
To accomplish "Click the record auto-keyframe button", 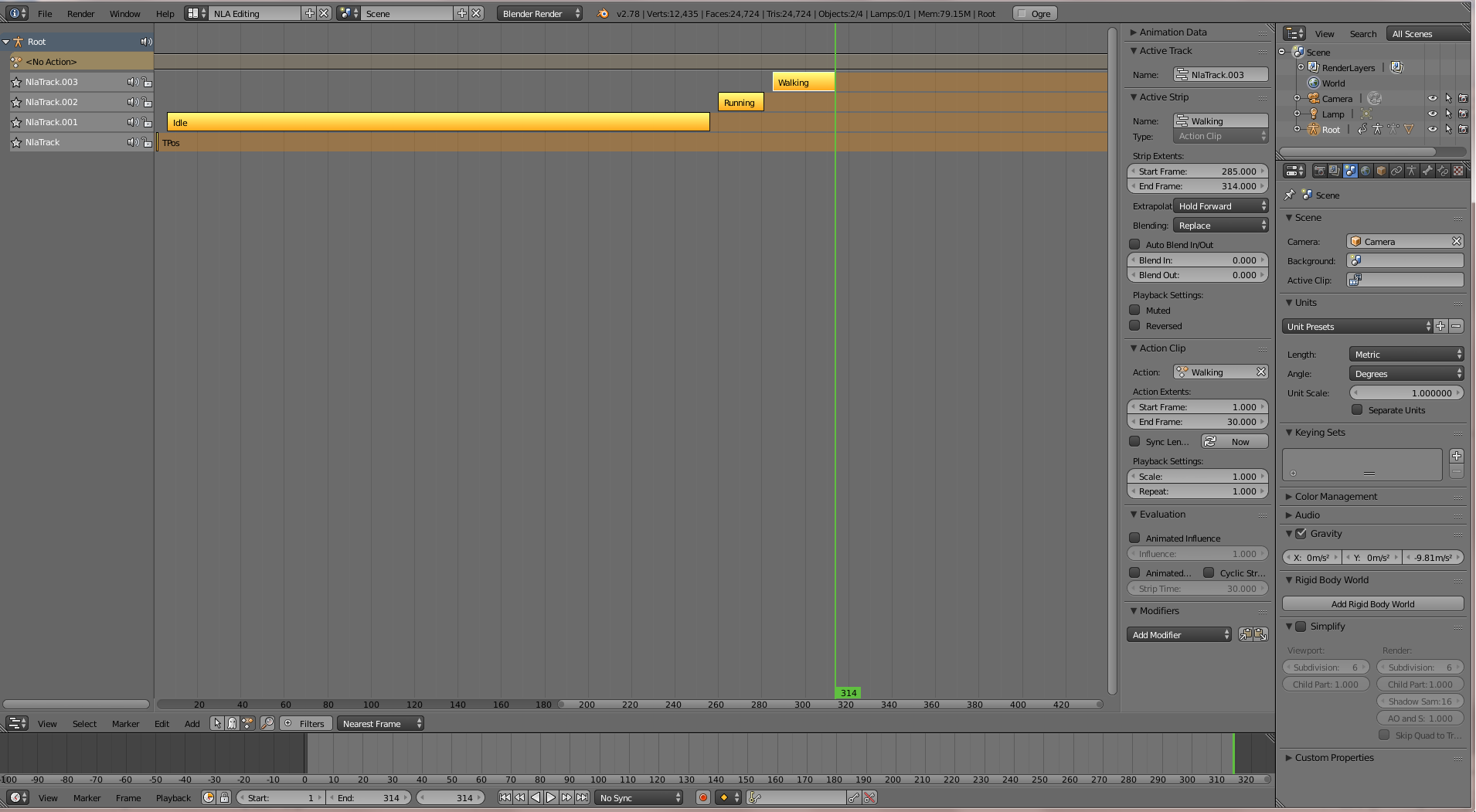I will [702, 798].
